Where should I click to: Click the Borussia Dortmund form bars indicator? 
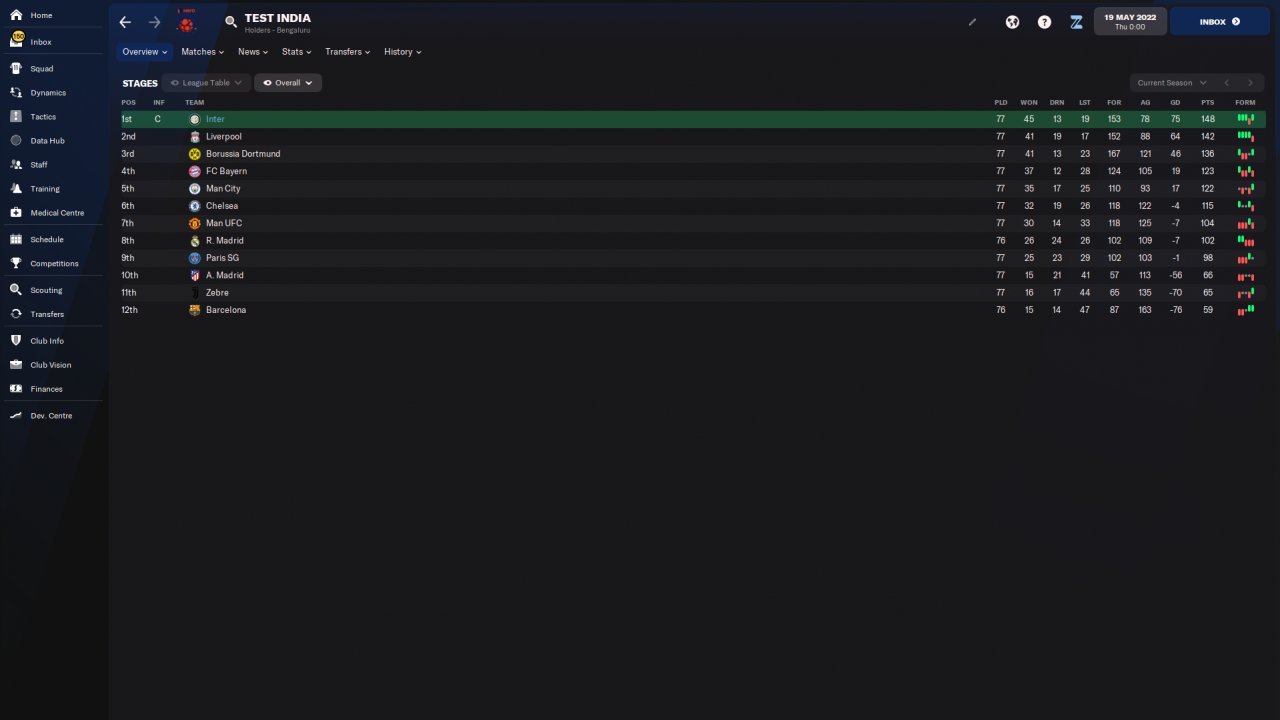coord(1245,154)
